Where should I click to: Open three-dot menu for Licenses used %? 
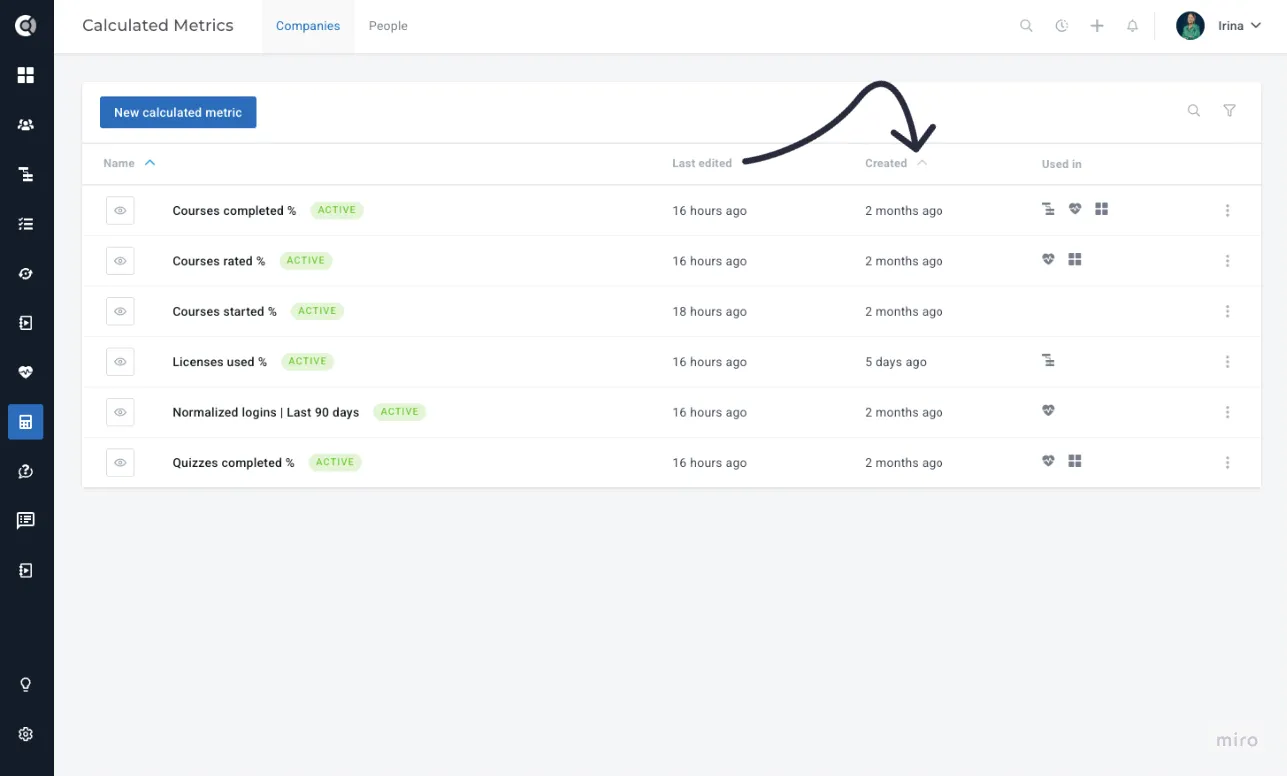point(1227,362)
